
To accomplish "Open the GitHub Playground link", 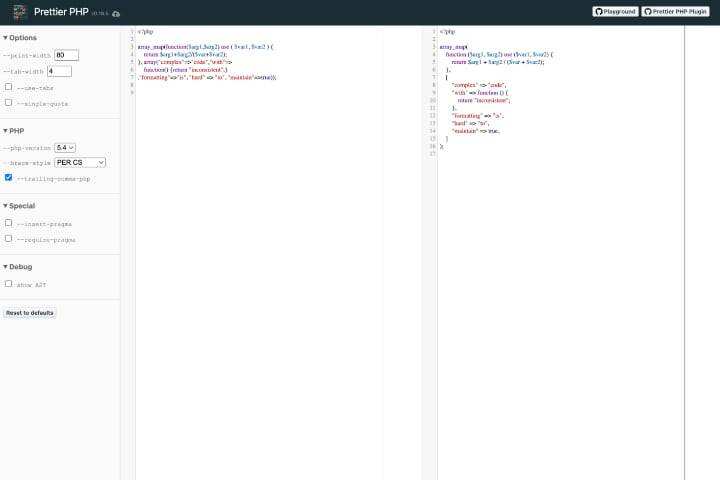I will 615,12.
